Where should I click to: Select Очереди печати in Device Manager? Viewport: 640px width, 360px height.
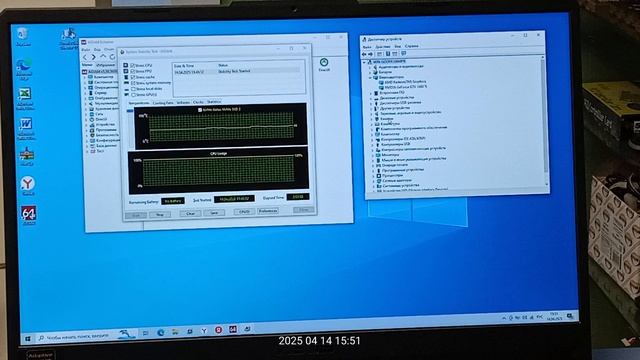click(396, 165)
